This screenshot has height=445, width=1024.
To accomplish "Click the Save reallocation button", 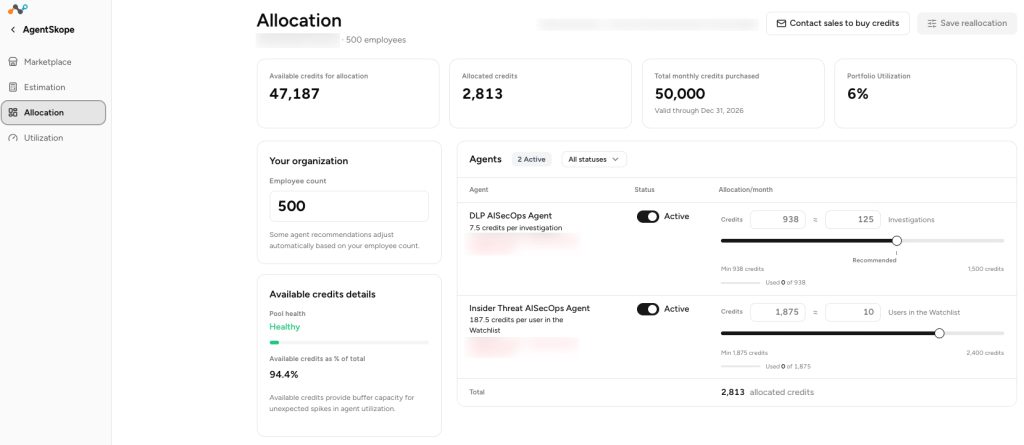I will (x=967, y=23).
